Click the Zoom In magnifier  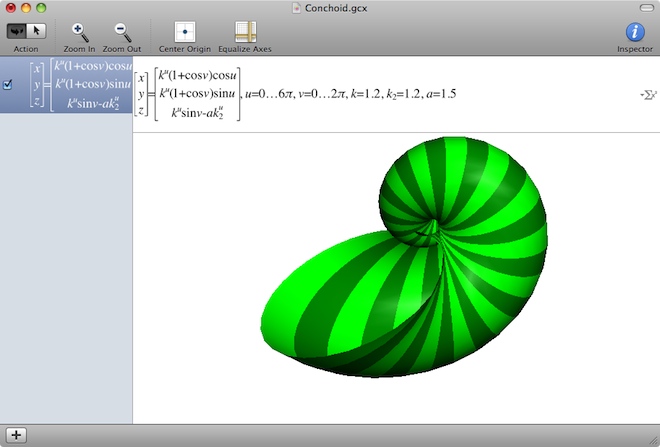80,32
